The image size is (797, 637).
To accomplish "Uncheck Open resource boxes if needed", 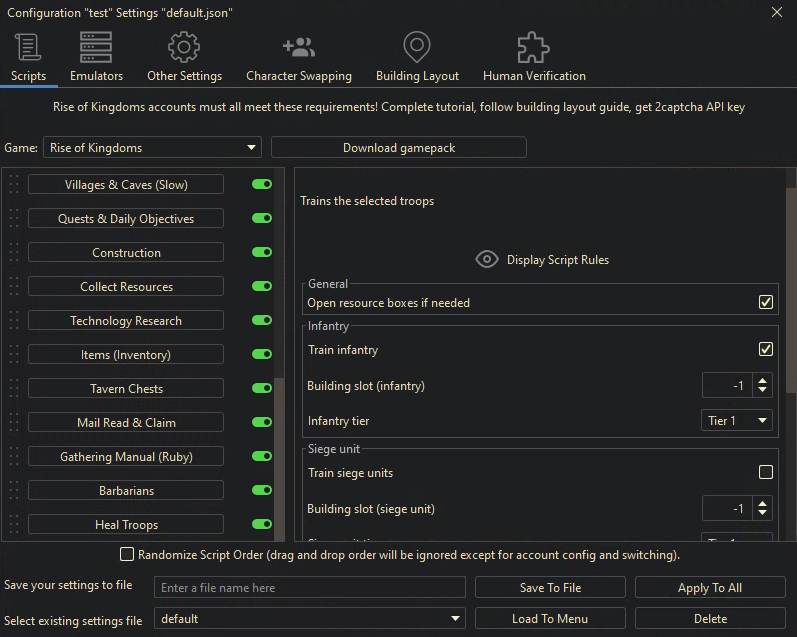I will coord(766,302).
